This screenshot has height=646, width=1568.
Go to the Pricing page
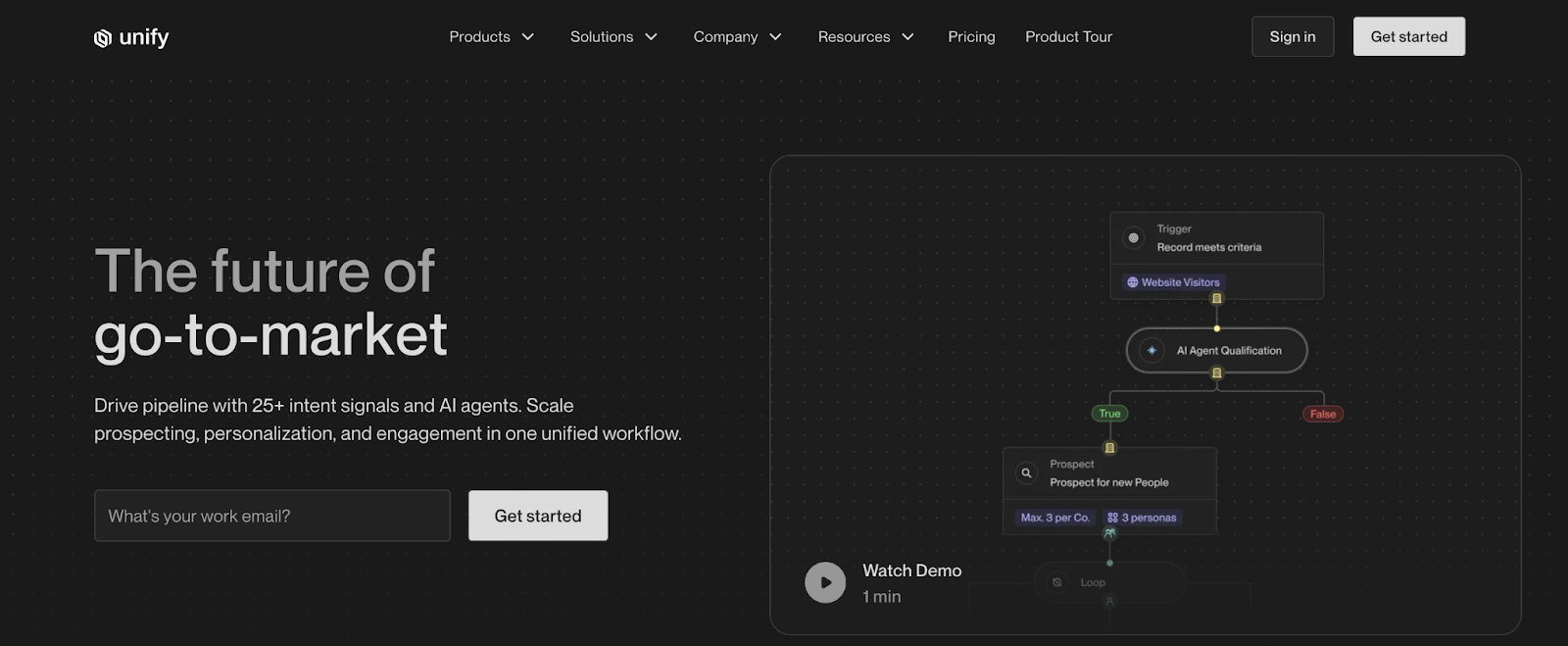coord(971,37)
